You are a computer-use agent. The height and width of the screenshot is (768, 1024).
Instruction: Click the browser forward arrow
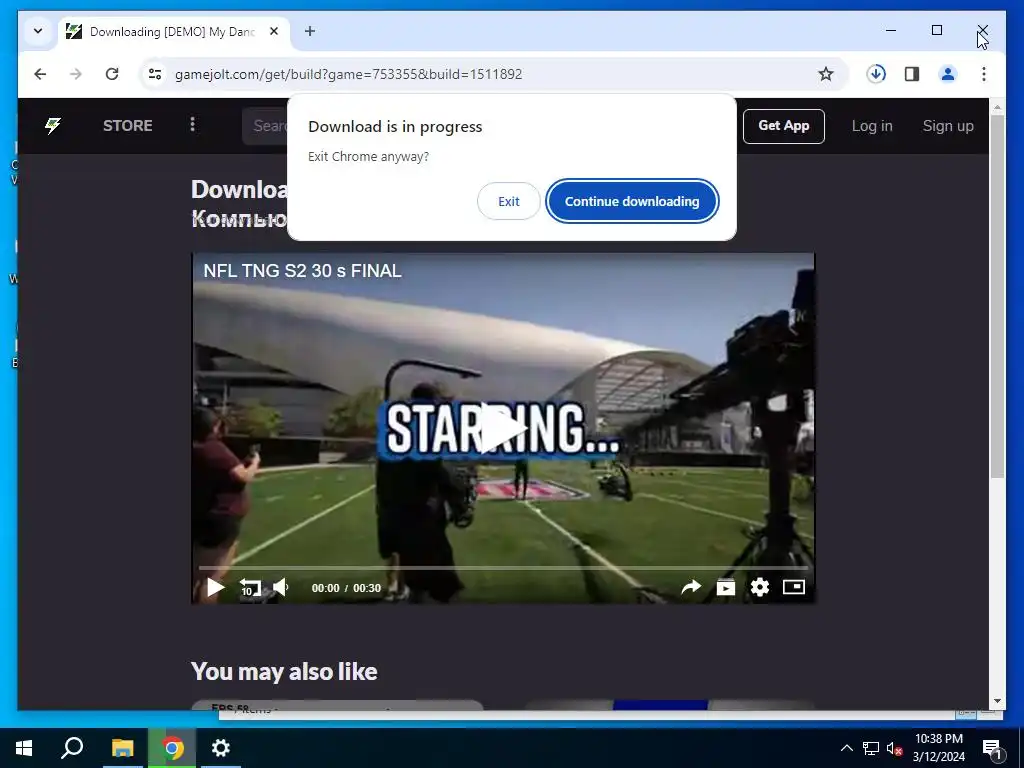[x=76, y=74]
